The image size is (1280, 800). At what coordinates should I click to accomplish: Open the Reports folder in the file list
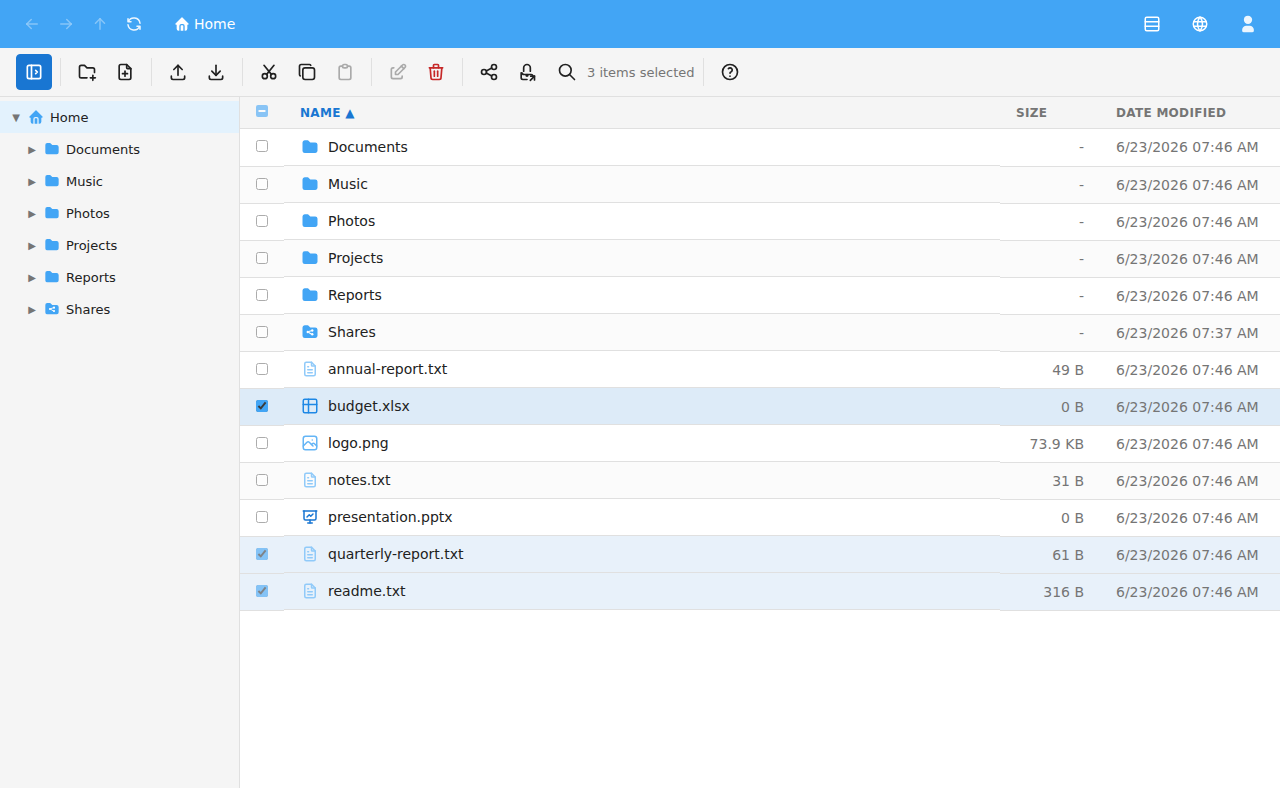tap(355, 295)
